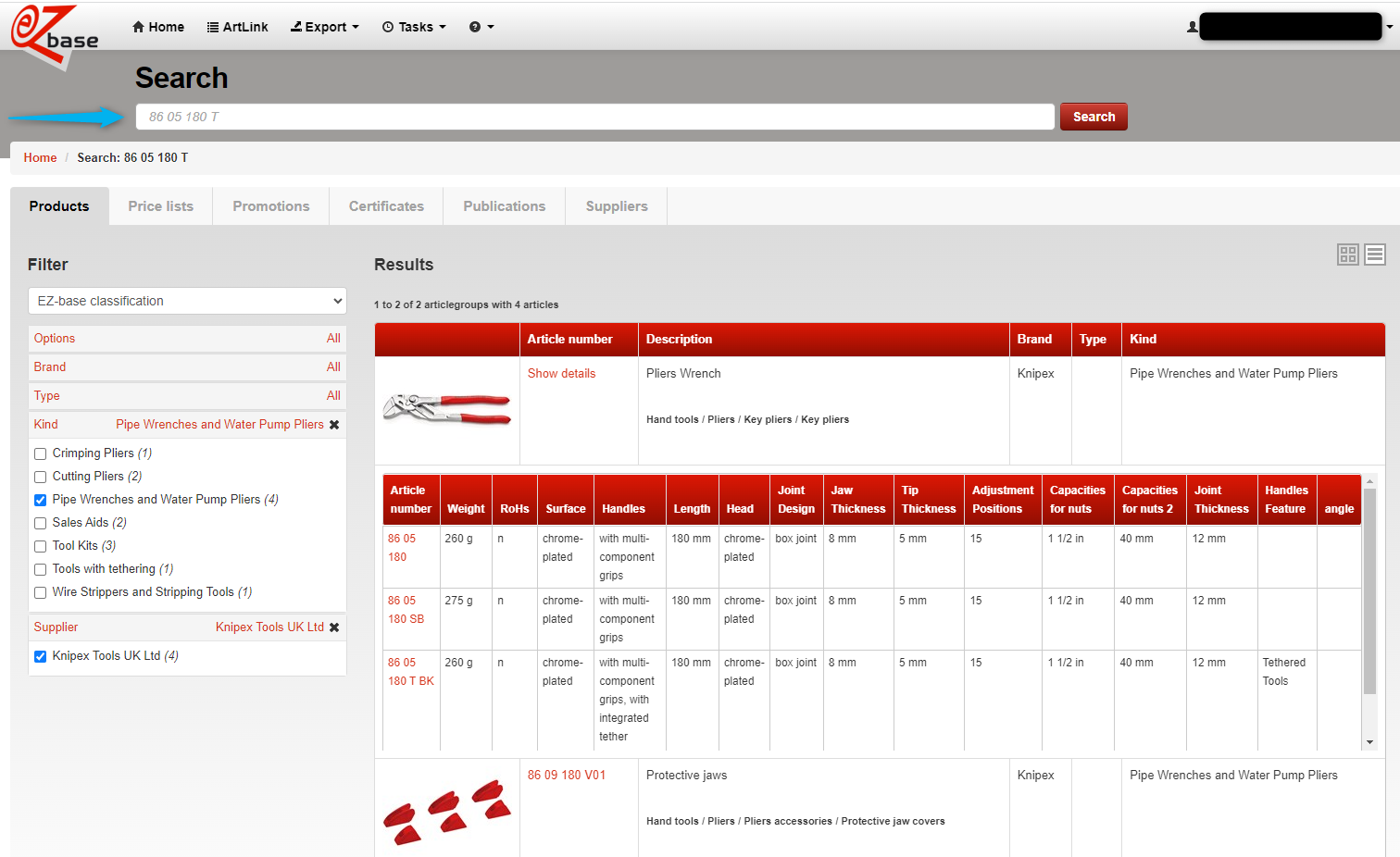
Task: Open the EZ-base classification dropdown
Action: pyautogui.click(x=187, y=301)
